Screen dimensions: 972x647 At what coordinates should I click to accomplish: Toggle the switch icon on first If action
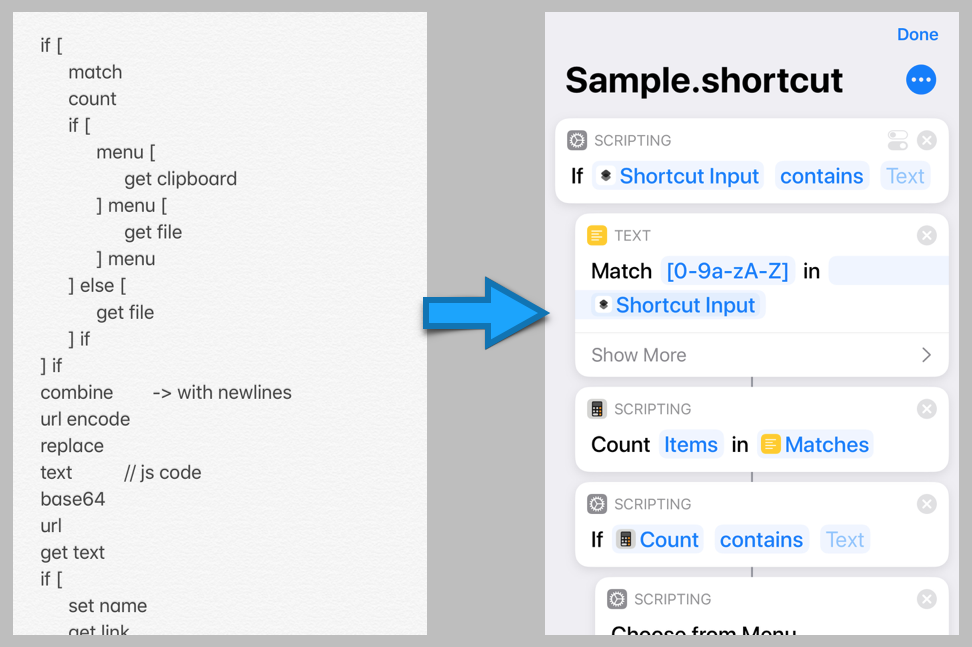(897, 141)
